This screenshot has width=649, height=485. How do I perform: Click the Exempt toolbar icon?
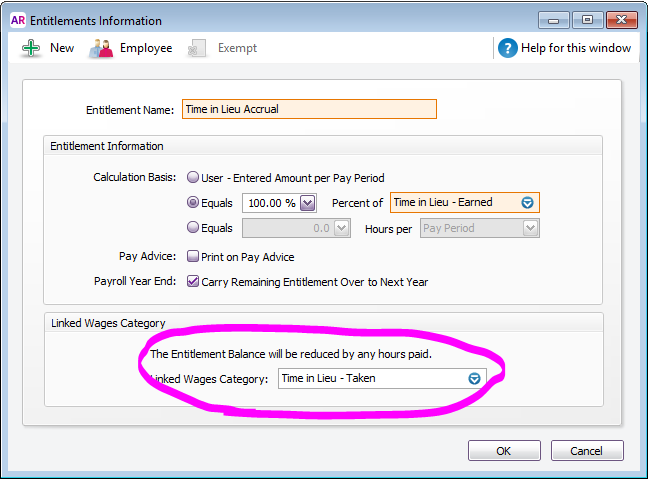pos(197,48)
